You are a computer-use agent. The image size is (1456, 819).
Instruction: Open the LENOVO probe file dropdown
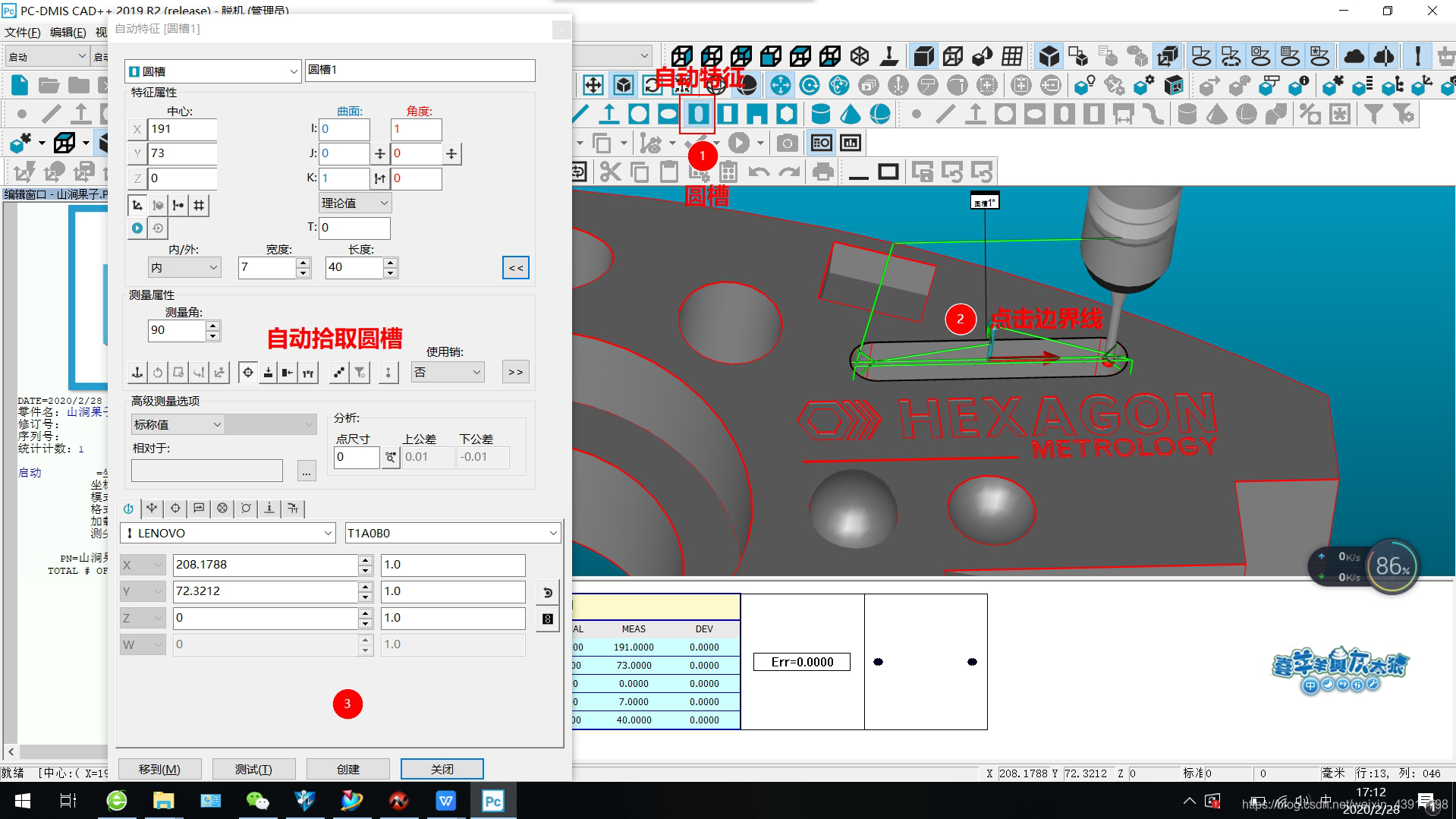click(228, 534)
